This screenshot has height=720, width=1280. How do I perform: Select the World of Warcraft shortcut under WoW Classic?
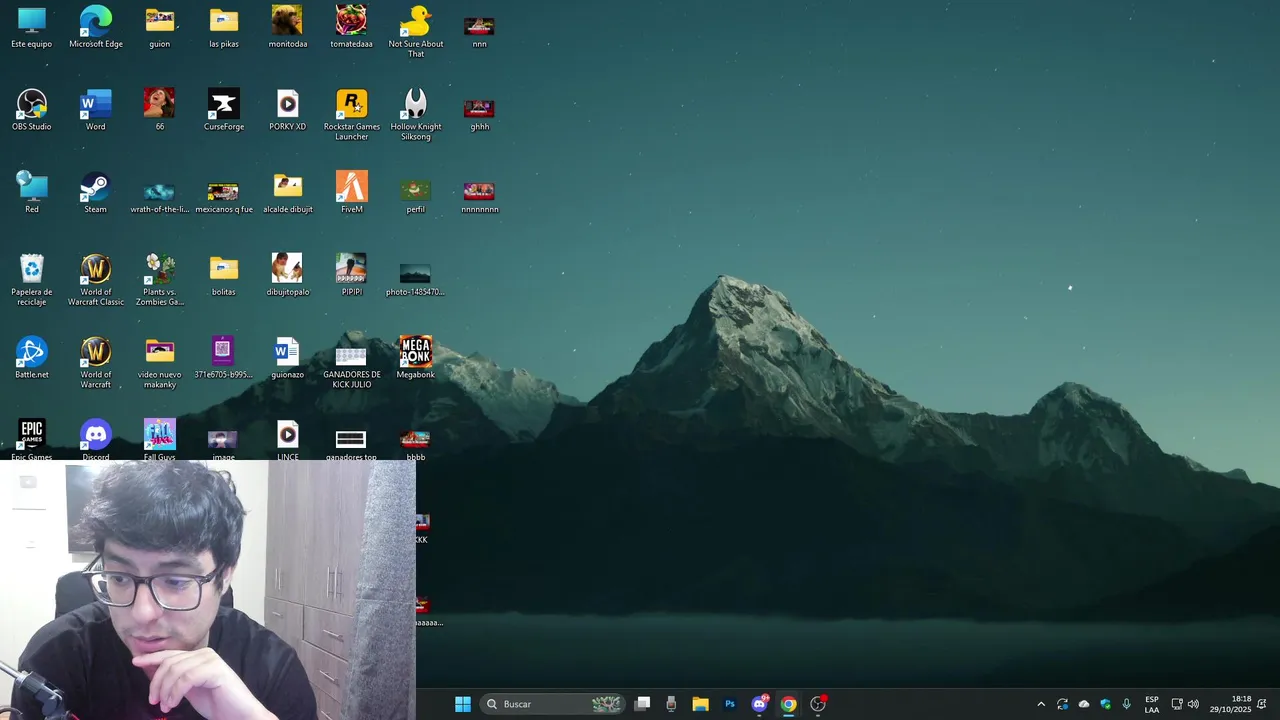point(96,363)
